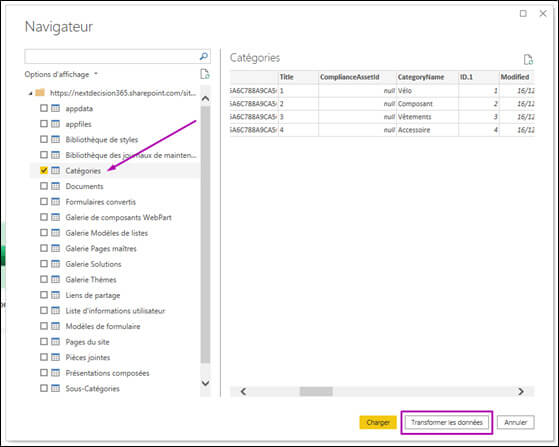Check the Bibliothèque de styles checkbox

coord(44,139)
